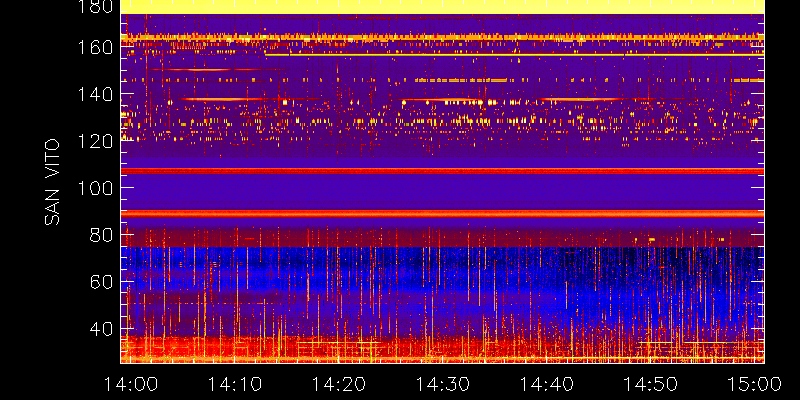Click the 60 frequency axis label
Screen dimensions: 800x400
(x=102, y=282)
